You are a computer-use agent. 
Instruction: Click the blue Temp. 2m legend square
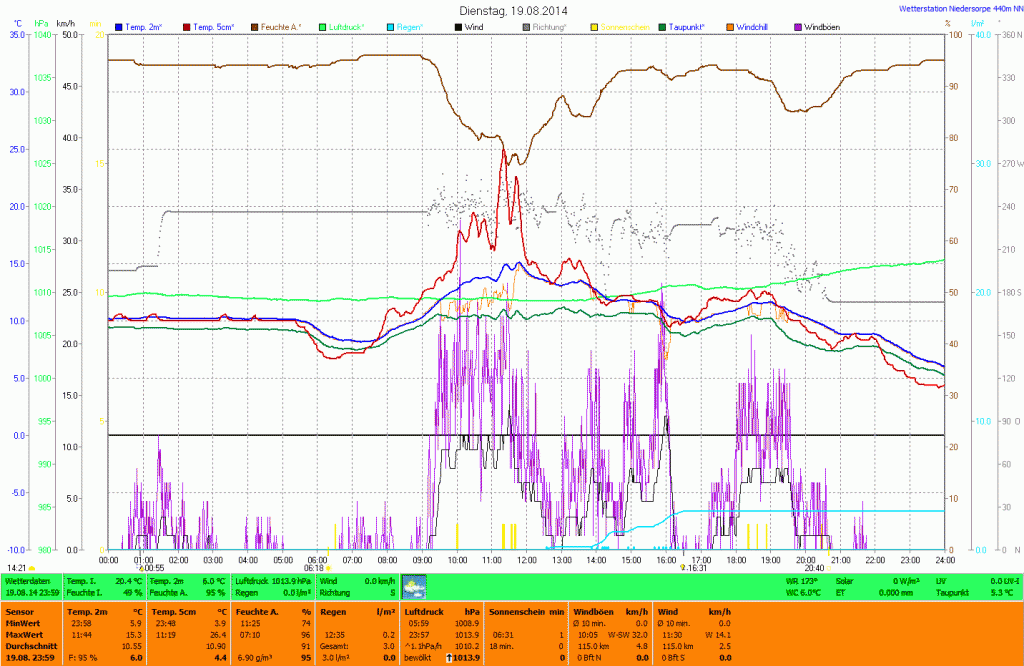coord(120,25)
